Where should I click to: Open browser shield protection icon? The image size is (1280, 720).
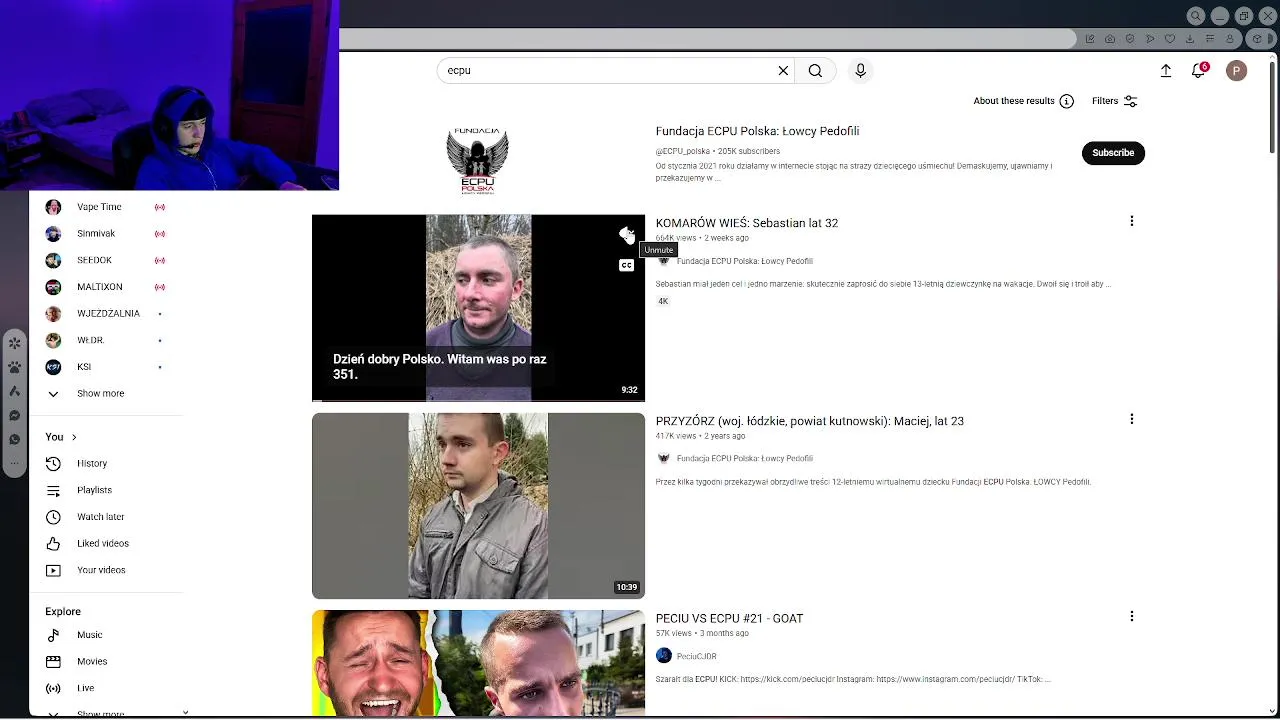tap(1130, 39)
